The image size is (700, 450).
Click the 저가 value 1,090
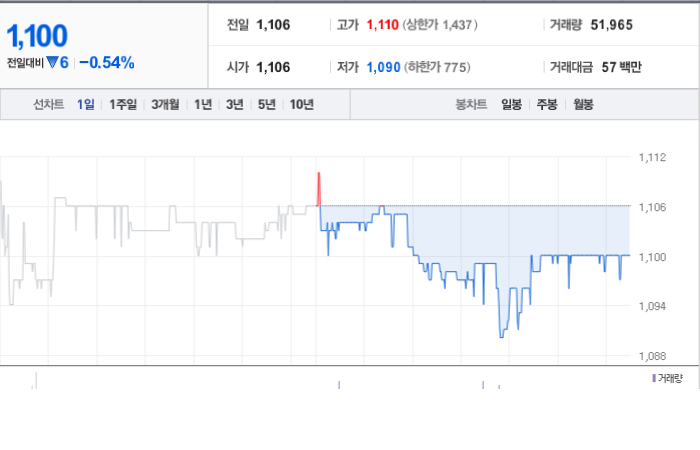pyautogui.click(x=383, y=67)
